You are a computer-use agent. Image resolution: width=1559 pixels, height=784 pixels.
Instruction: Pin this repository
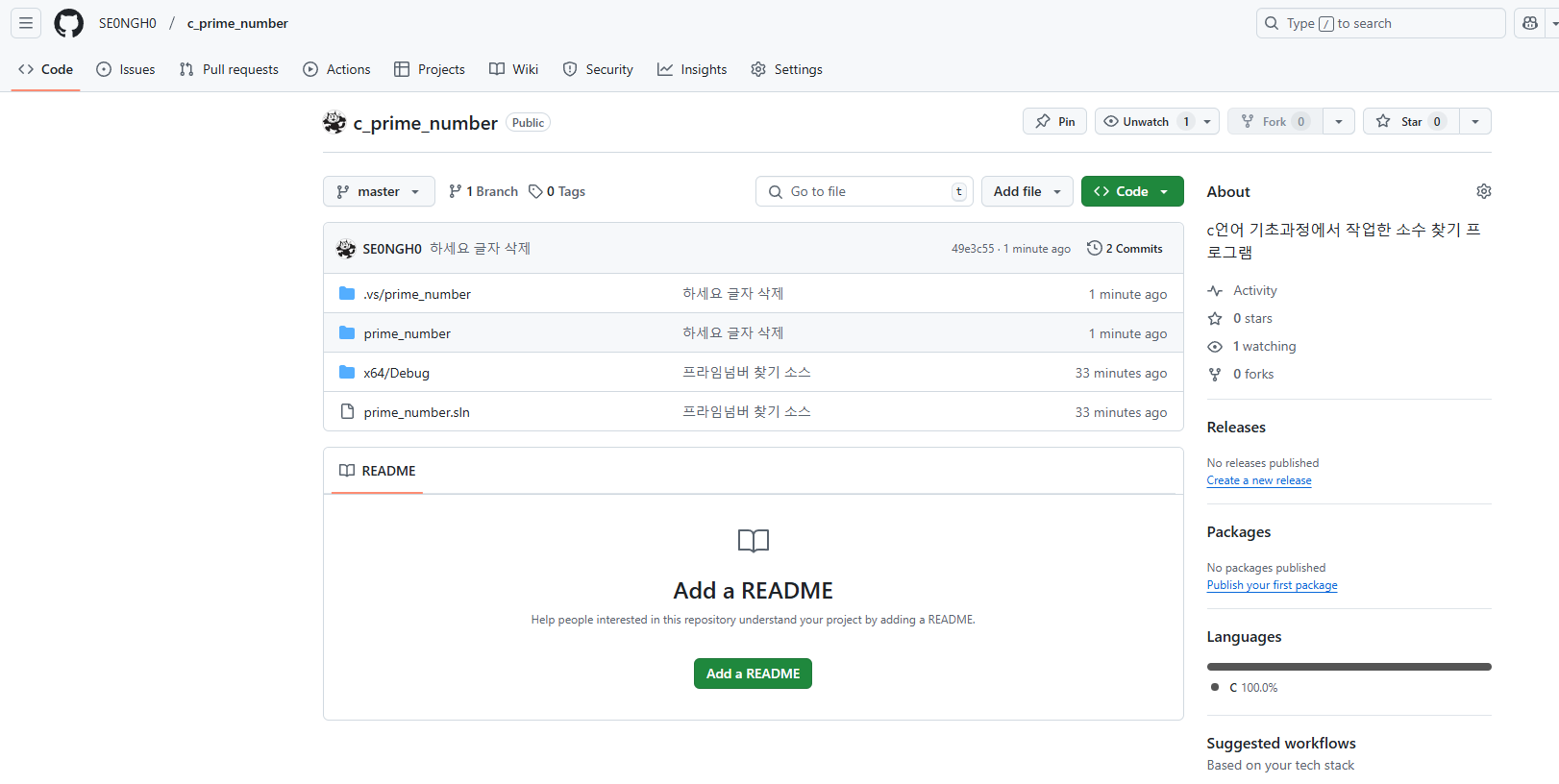coord(1054,121)
